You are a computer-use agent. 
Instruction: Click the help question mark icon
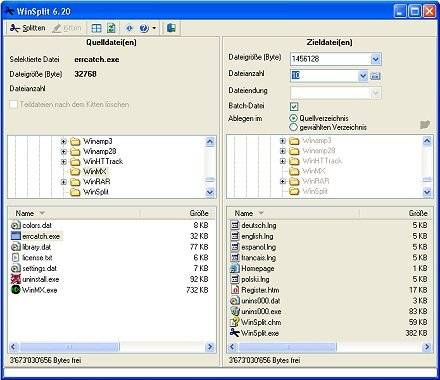(x=144, y=28)
